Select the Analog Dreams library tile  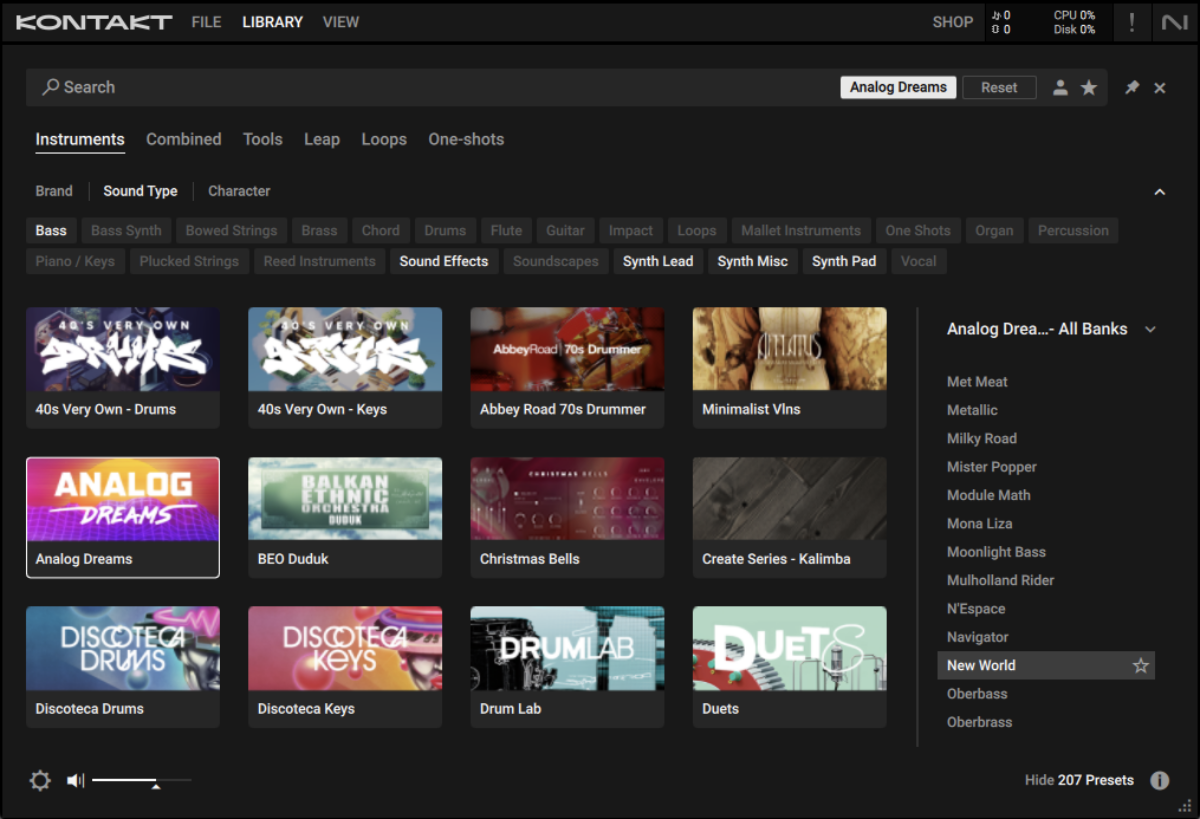pyautogui.click(x=123, y=517)
